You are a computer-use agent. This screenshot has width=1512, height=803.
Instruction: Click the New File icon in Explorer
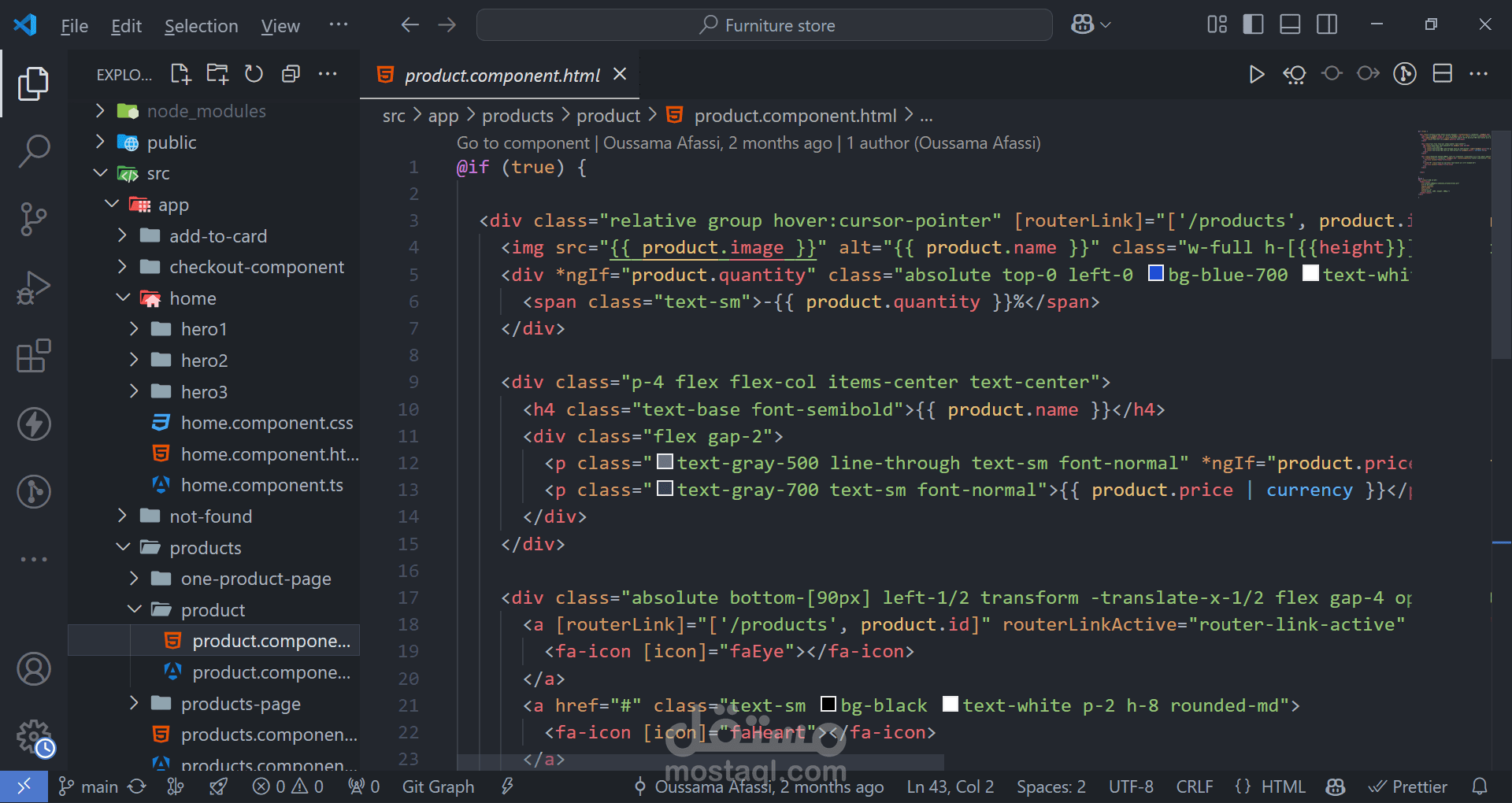click(x=181, y=74)
